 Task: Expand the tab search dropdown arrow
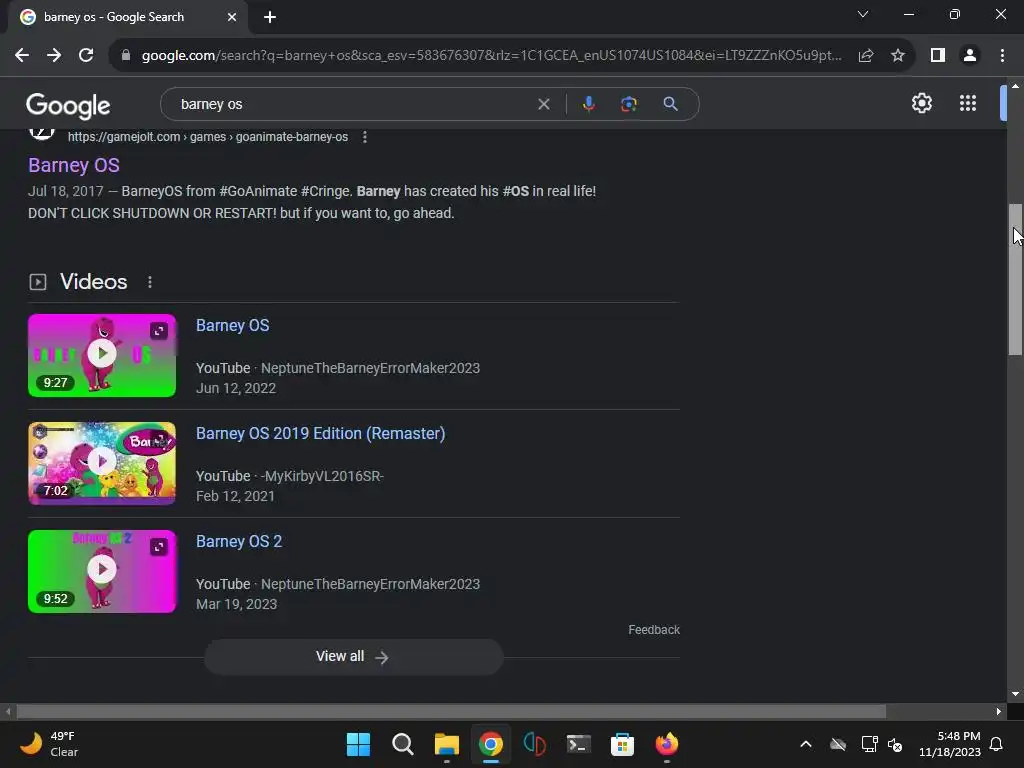pos(863,14)
